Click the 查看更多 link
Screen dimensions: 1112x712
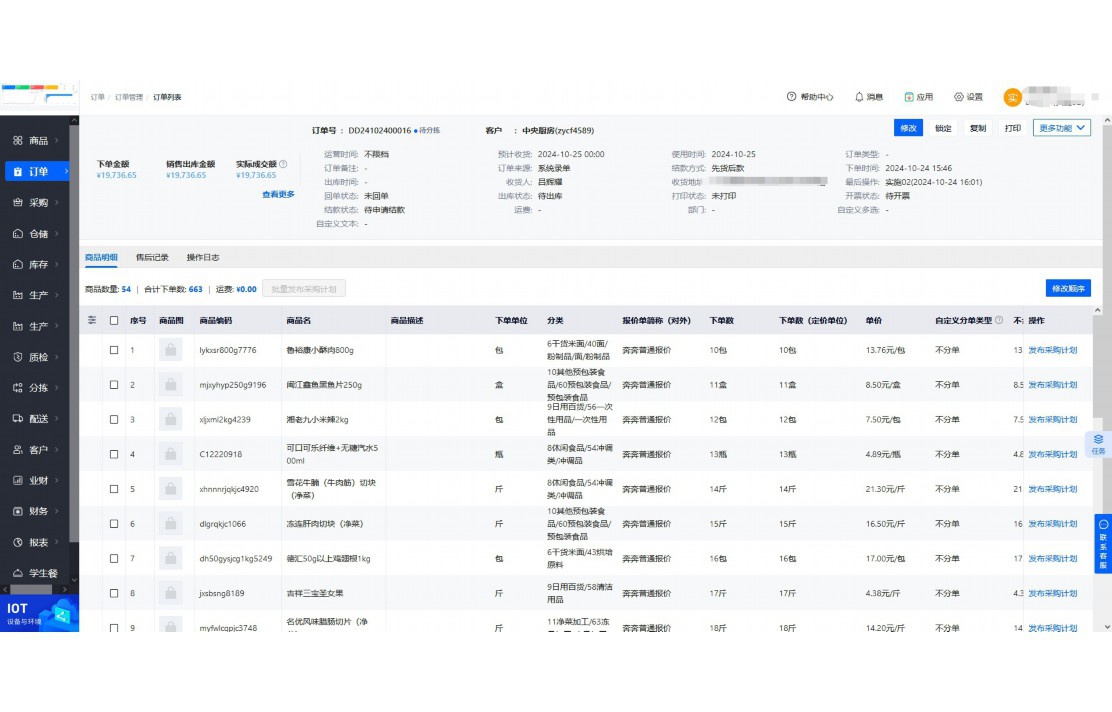coord(278,194)
